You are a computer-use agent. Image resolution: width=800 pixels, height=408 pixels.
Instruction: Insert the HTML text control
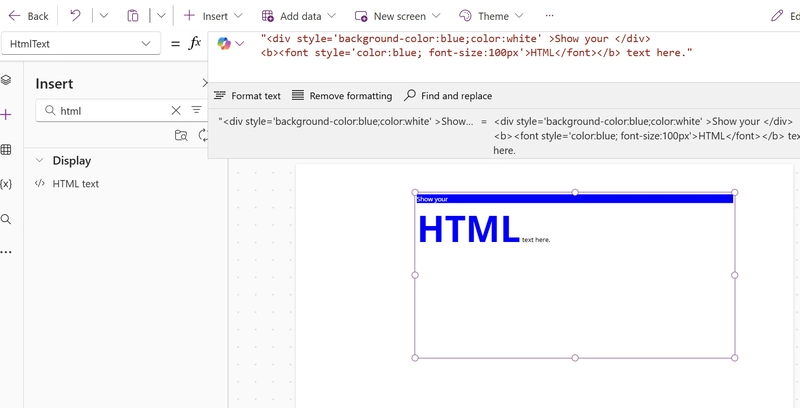76,184
